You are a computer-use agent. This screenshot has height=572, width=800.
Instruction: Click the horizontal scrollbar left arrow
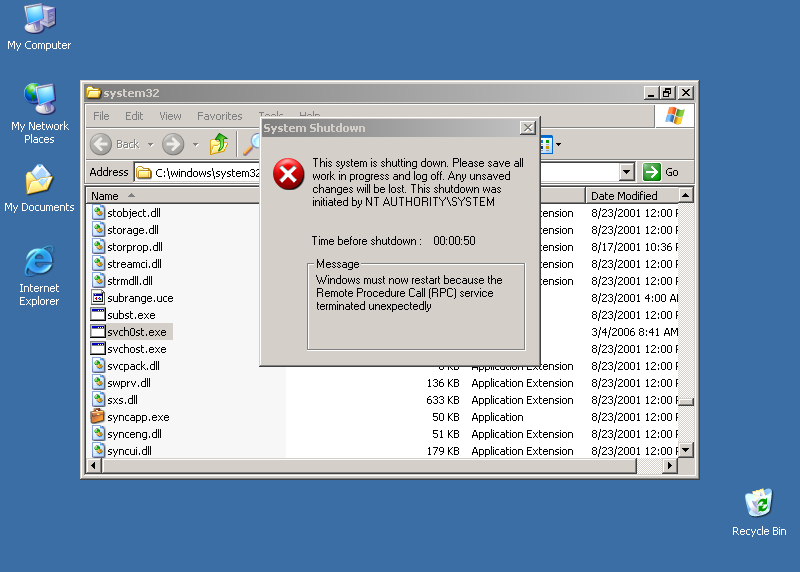point(93,465)
